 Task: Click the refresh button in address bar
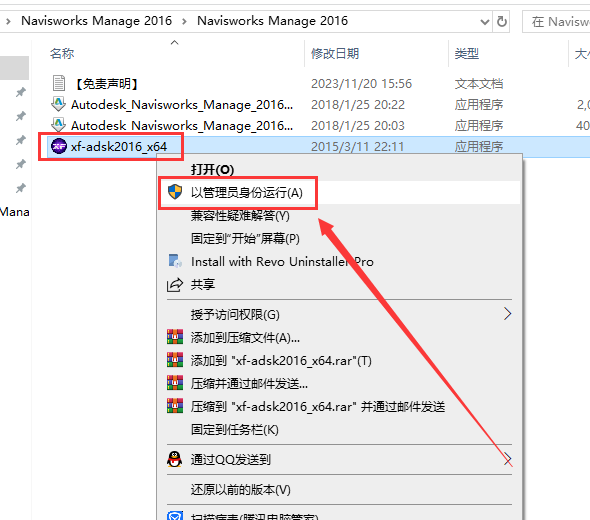pyautogui.click(x=502, y=21)
